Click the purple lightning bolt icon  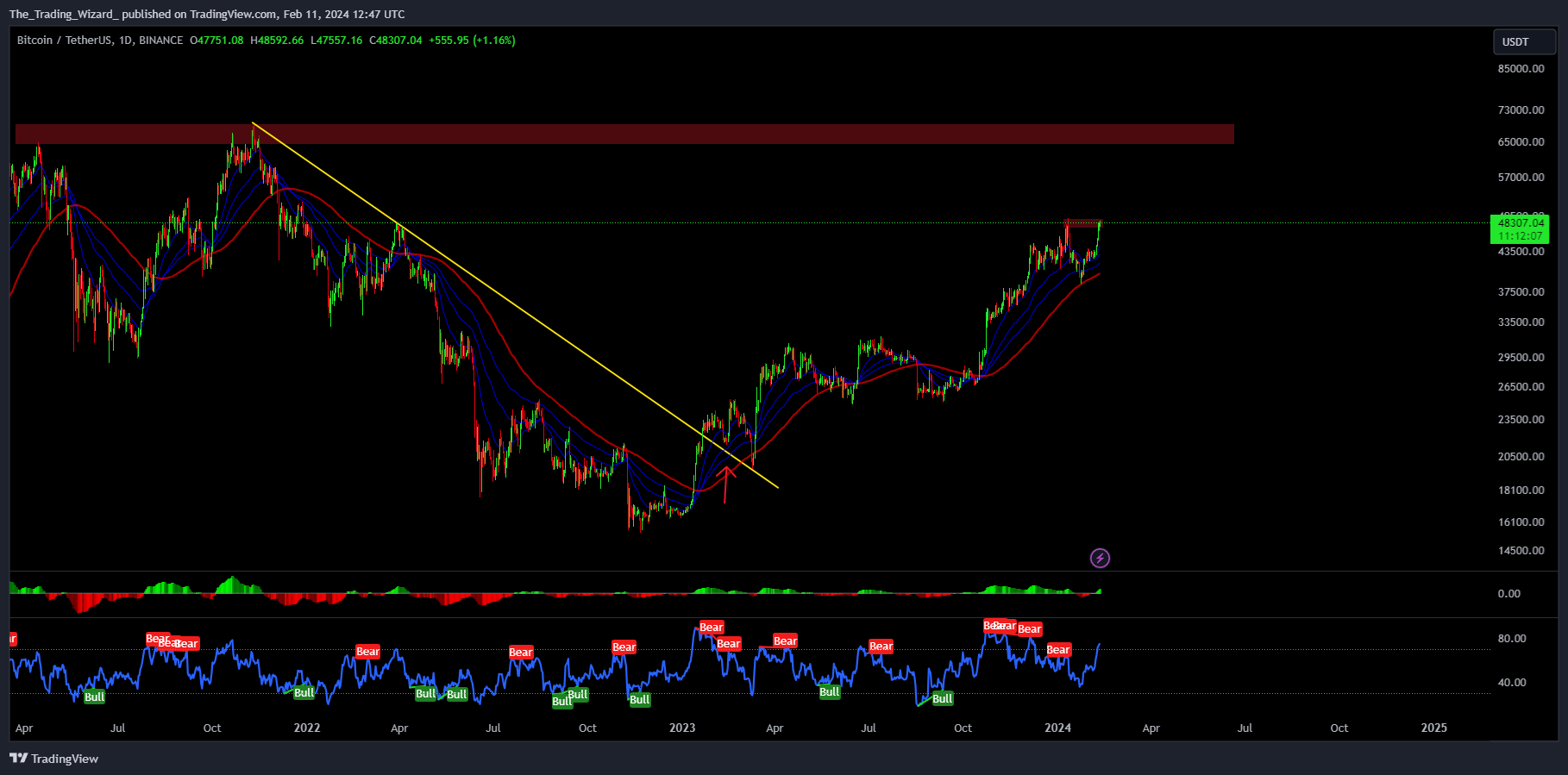(1100, 558)
